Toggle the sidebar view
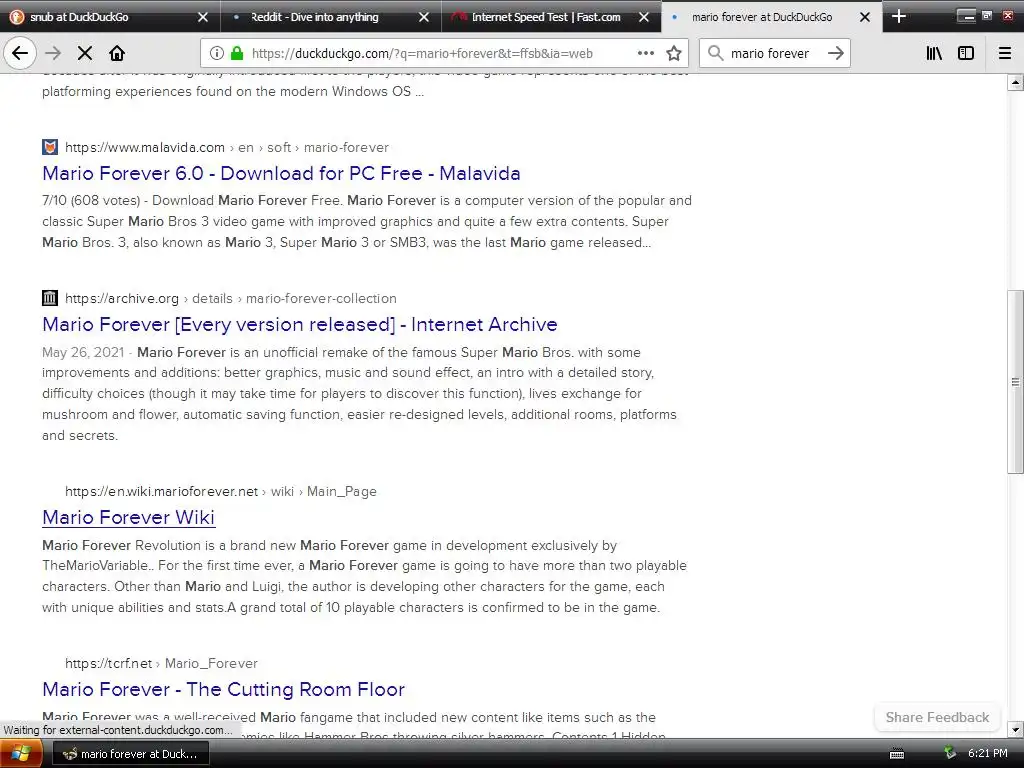 pos(966,54)
